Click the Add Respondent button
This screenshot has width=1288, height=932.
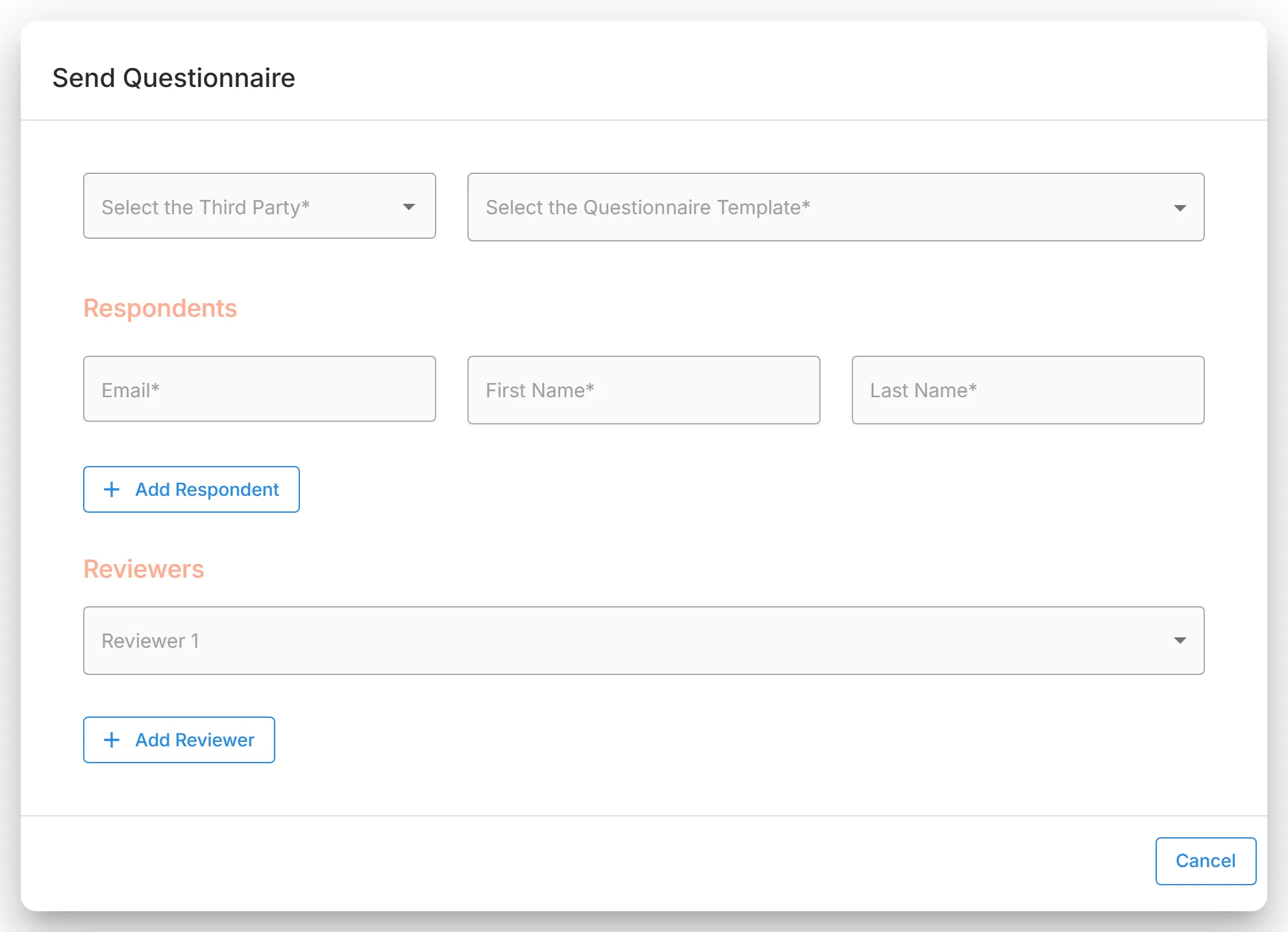[192, 489]
